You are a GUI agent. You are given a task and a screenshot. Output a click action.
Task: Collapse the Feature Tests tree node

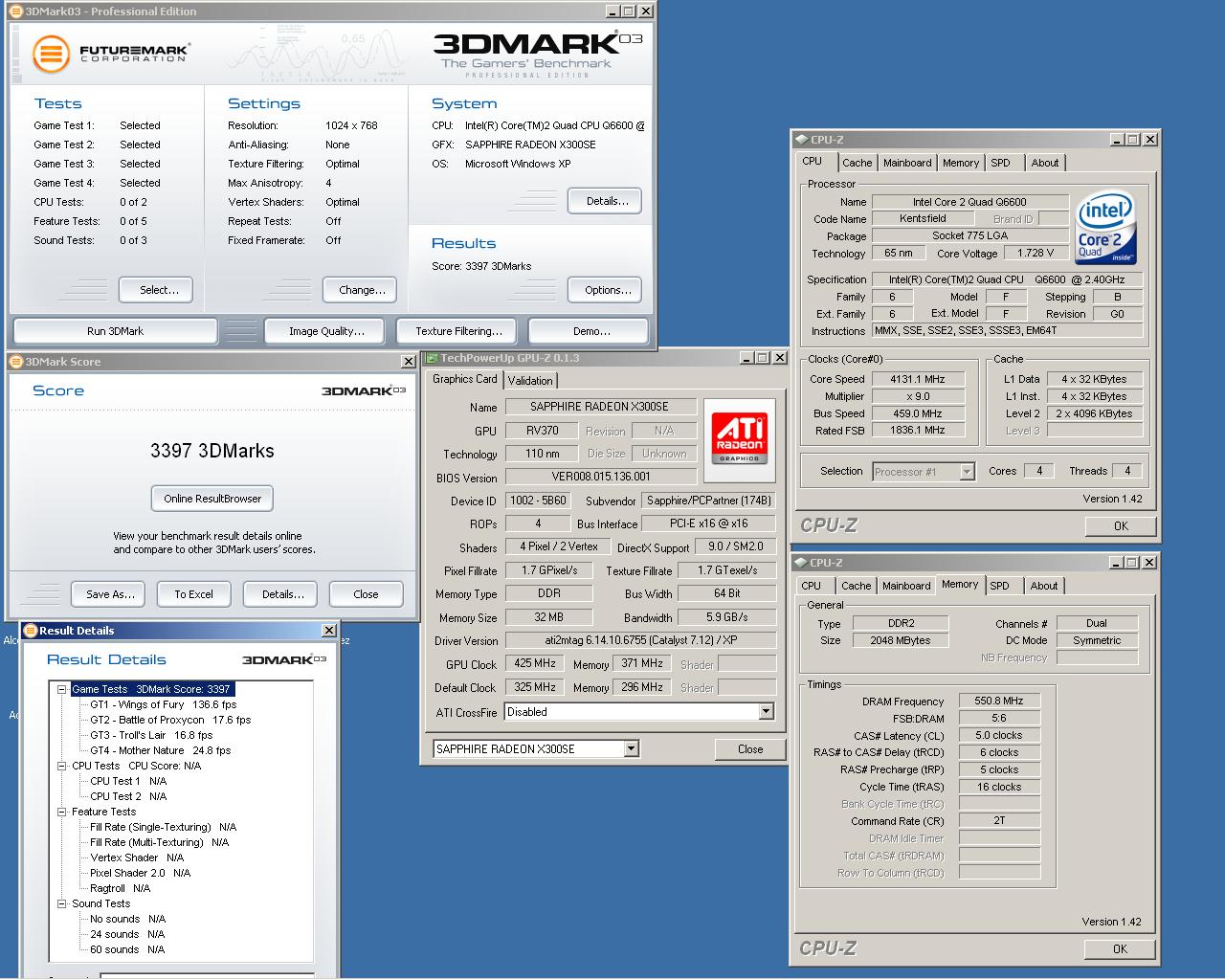(62, 812)
